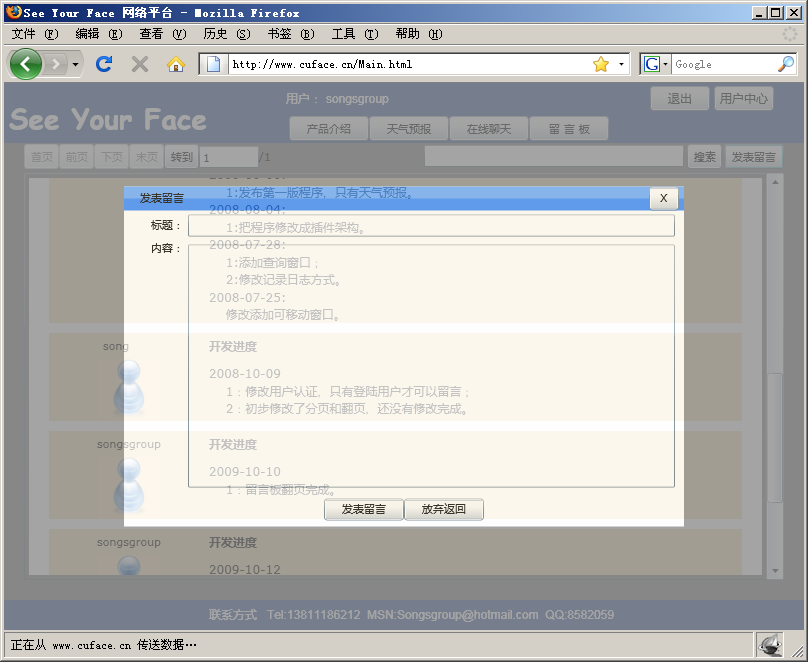Click the See Your Face logo text
Screen dimensions: 808x662
tap(108, 120)
